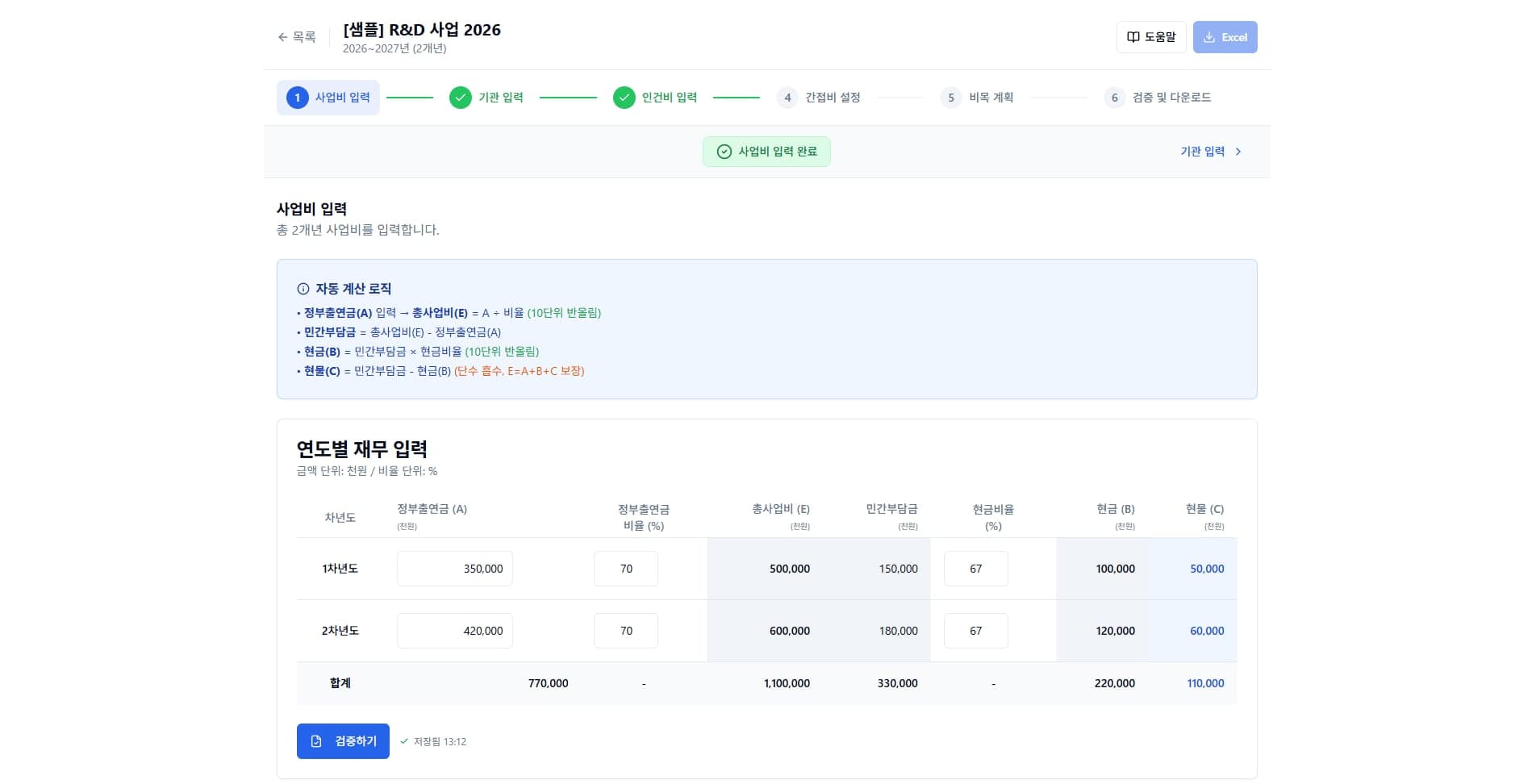The image size is (1536, 784).
Task: Click the check icon in 사업비 입력 완료 badge
Action: [x=724, y=152]
